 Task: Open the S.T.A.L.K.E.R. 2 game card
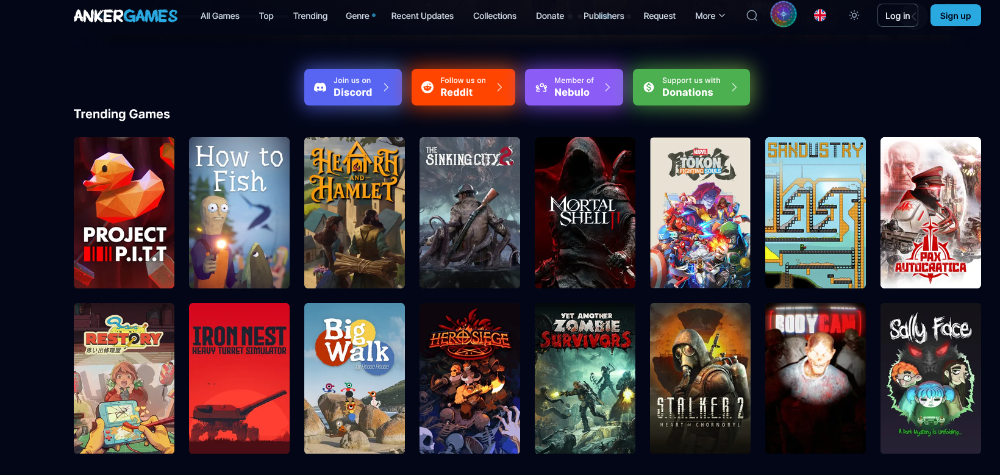(x=700, y=378)
